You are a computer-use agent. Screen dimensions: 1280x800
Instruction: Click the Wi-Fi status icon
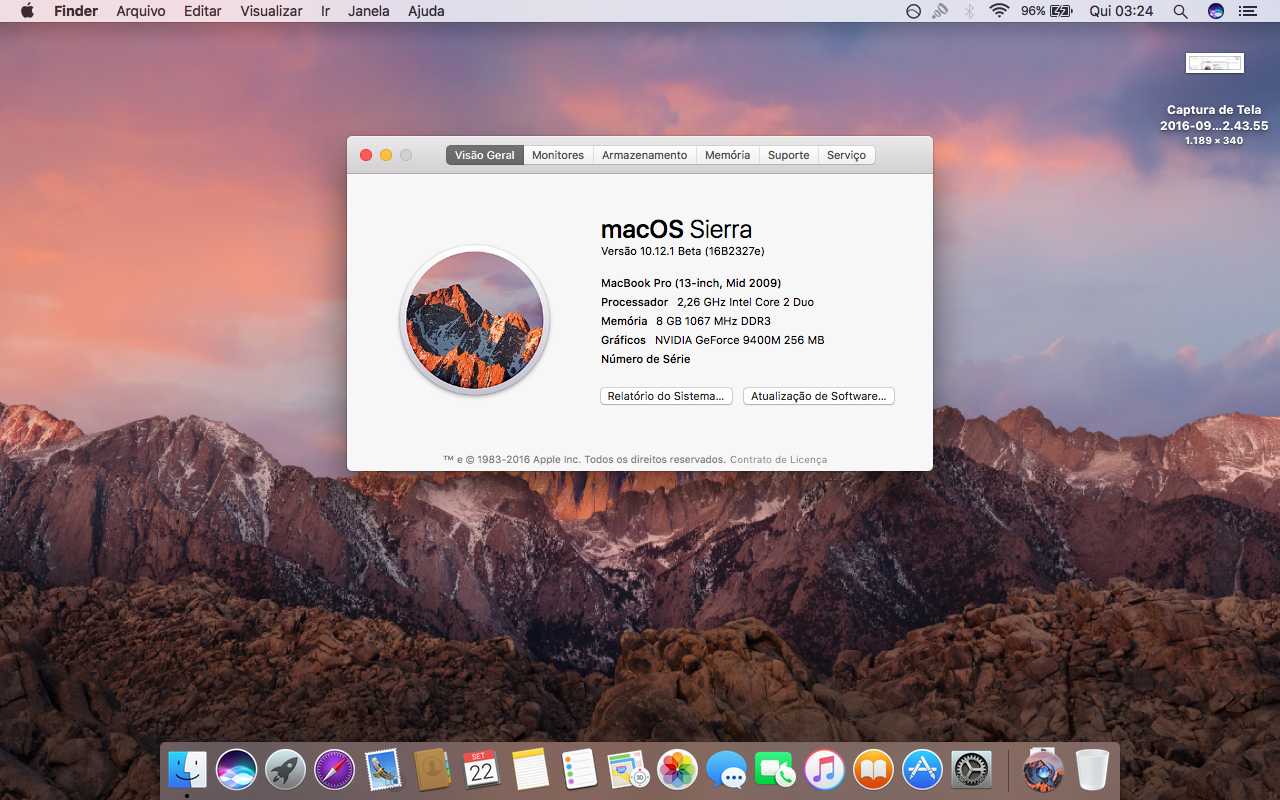999,11
